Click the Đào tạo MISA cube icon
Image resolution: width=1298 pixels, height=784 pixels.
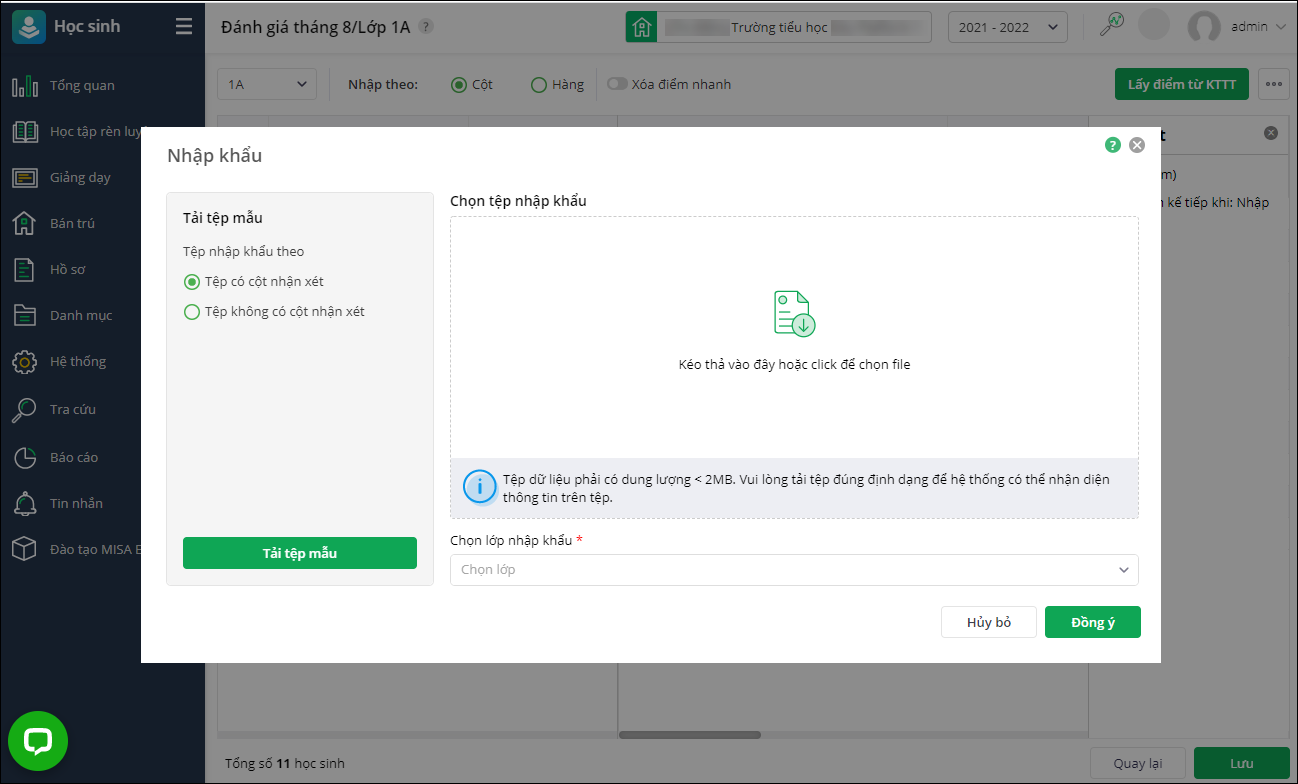click(25, 549)
